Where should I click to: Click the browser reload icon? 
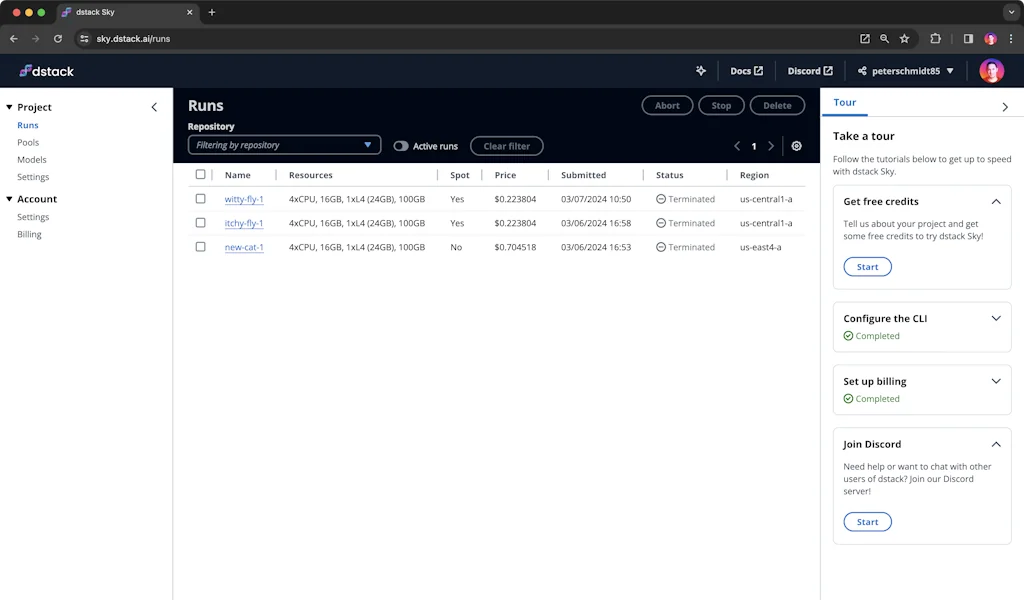tap(58, 38)
